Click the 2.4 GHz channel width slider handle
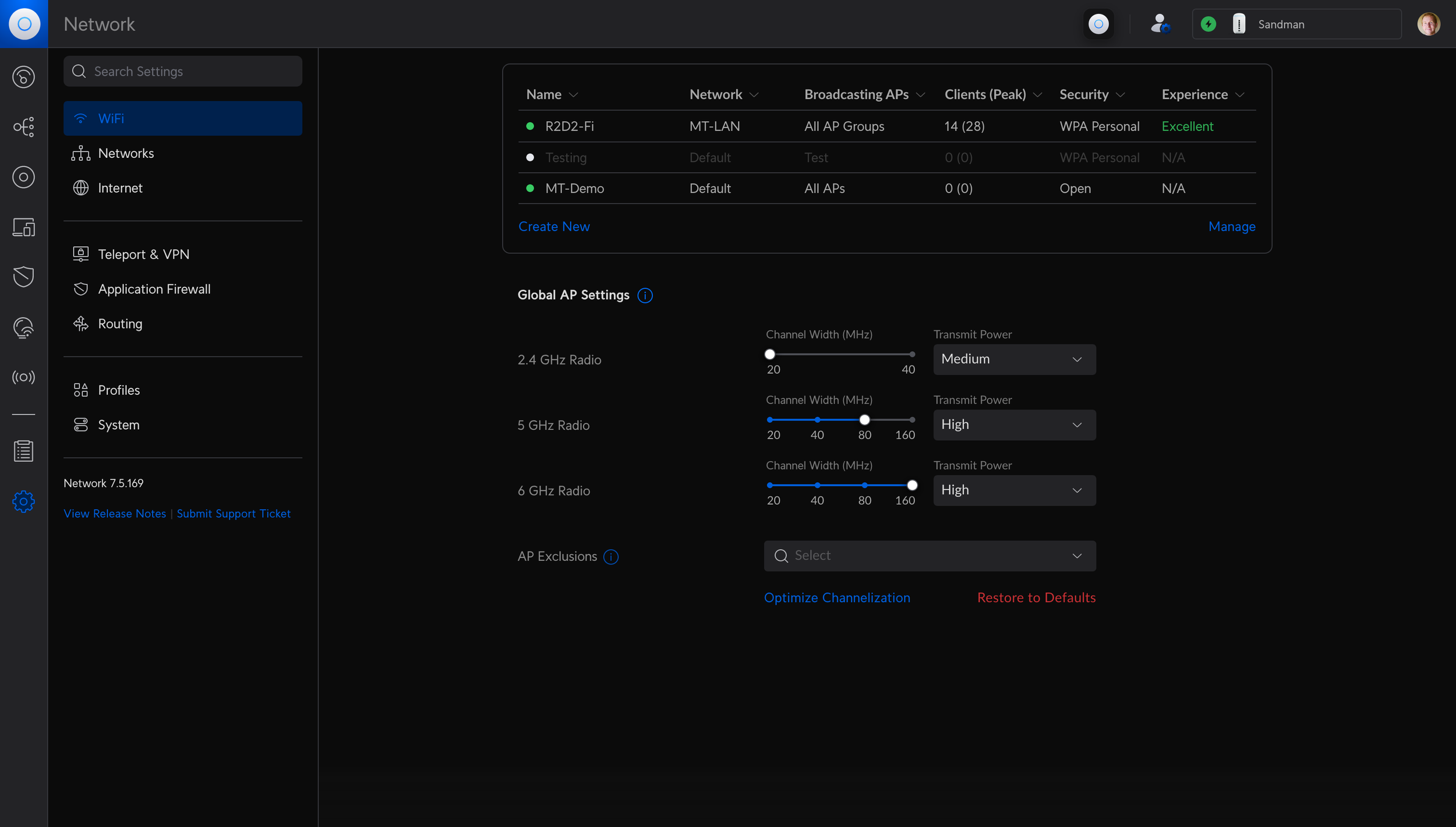 click(770, 354)
